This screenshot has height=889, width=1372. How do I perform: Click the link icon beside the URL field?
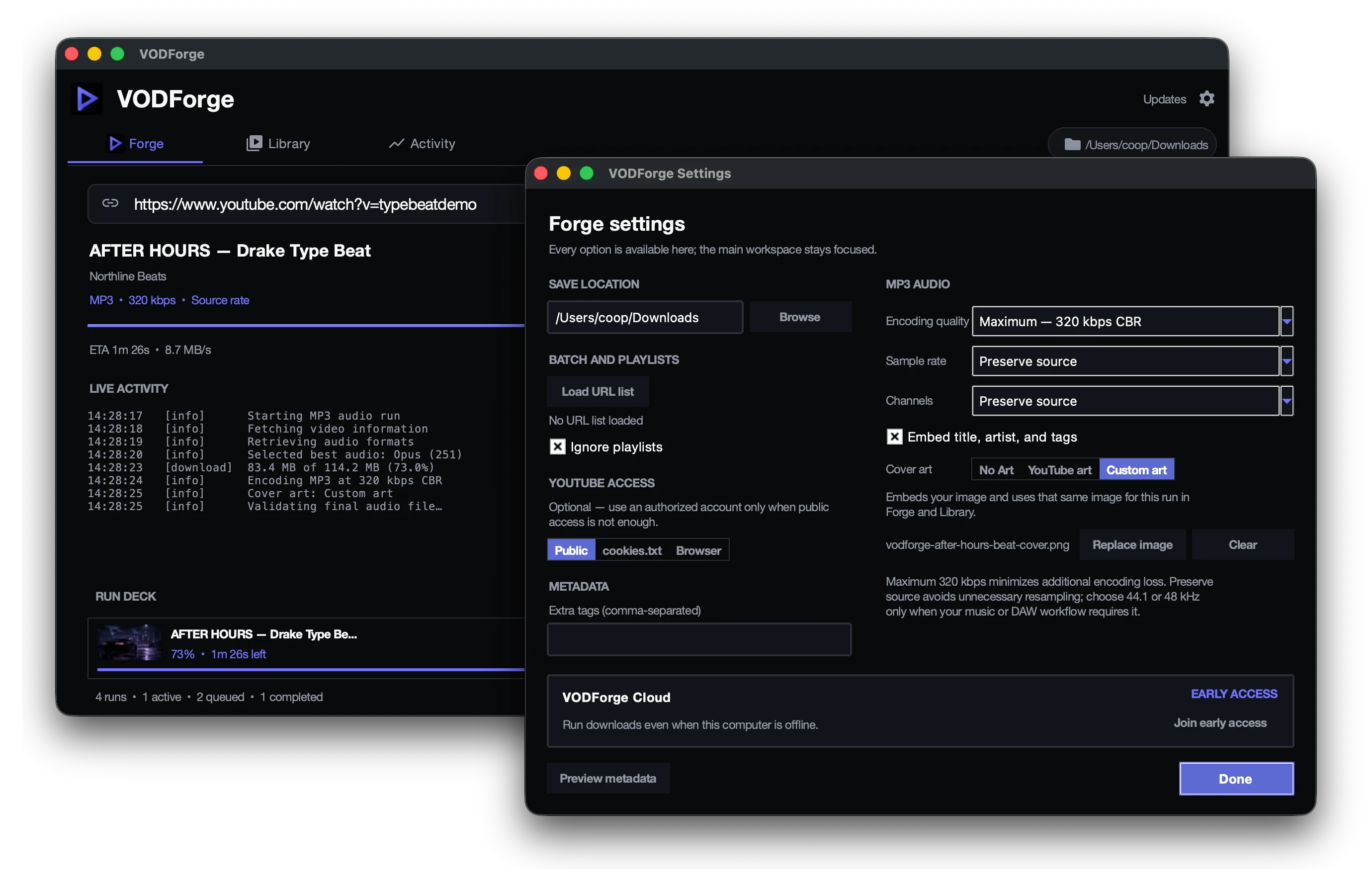[x=110, y=203]
